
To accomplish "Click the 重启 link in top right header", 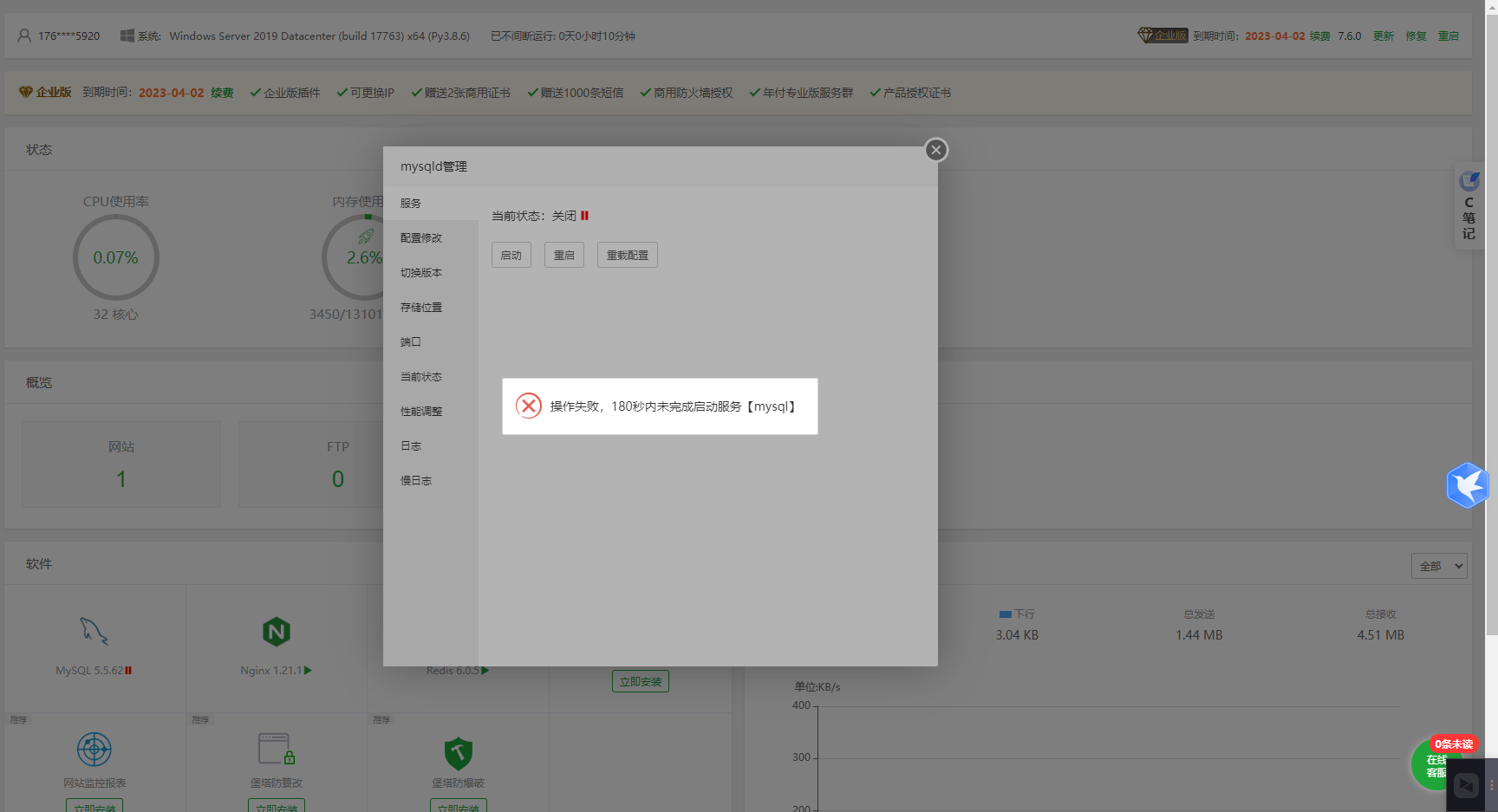I will click(1449, 36).
